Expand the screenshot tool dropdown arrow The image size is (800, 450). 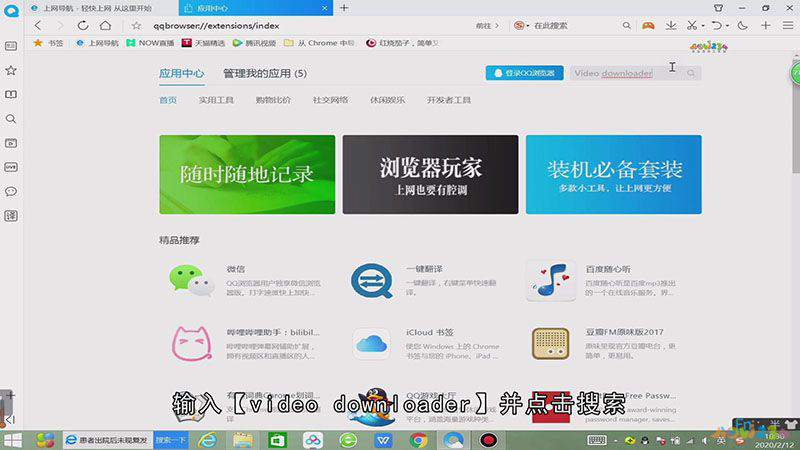pyautogui.click(x=703, y=26)
